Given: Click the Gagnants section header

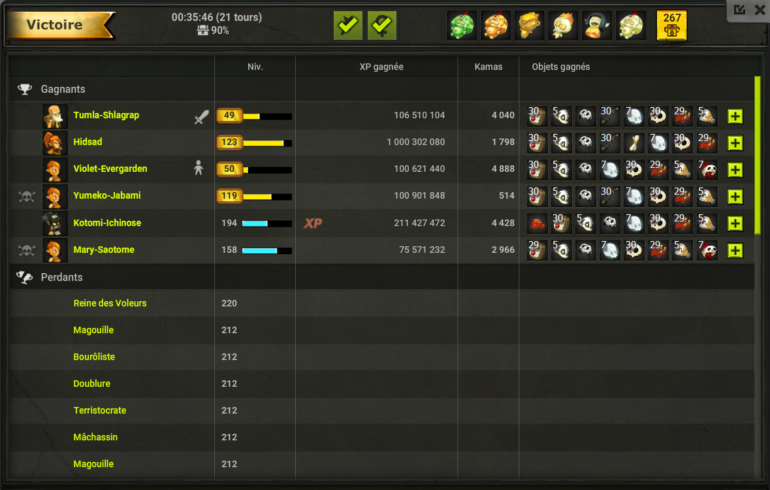Looking at the screenshot, I should (63, 89).
